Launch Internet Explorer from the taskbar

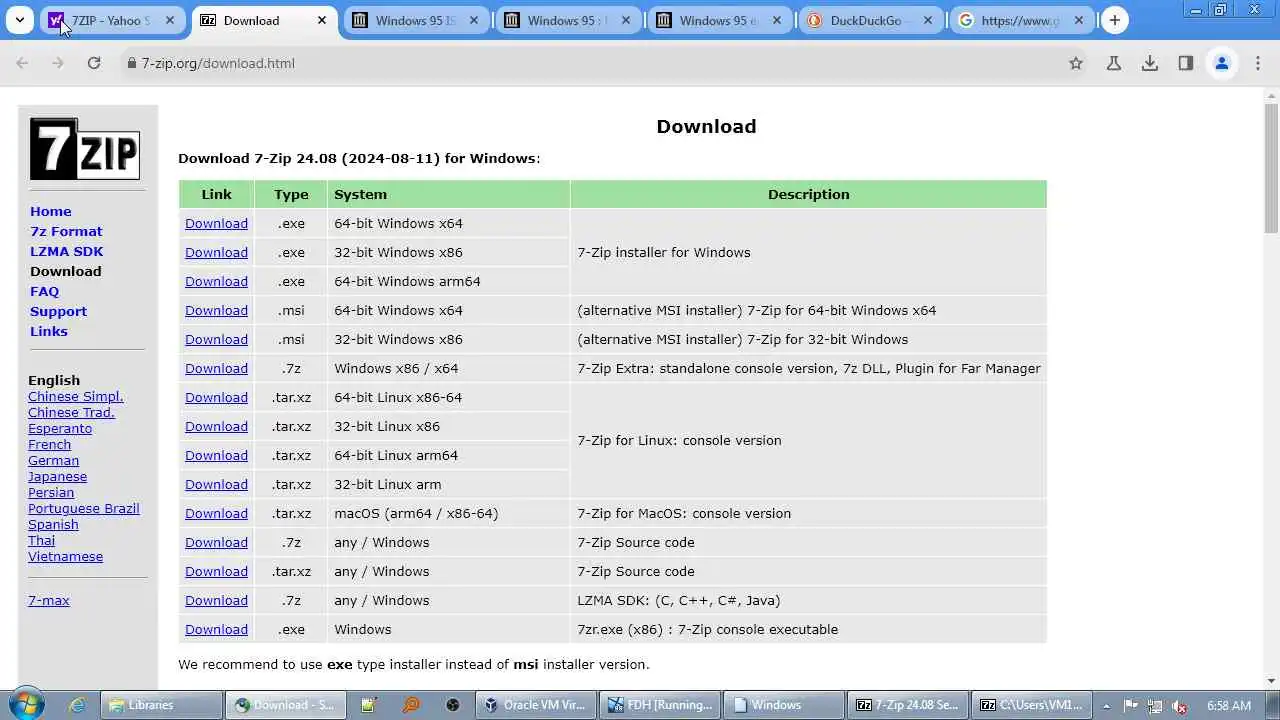tap(77, 705)
